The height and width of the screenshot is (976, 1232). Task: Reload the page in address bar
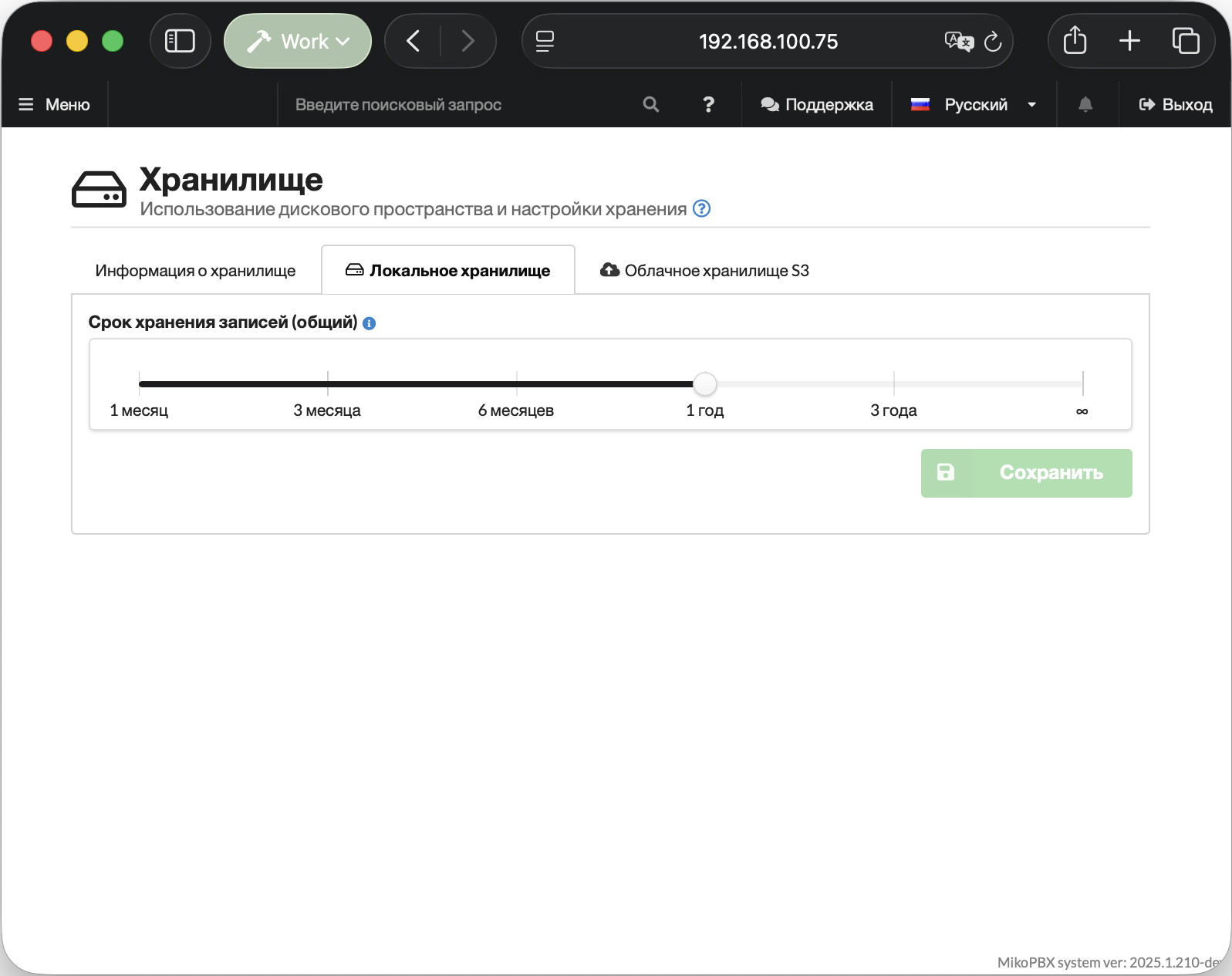(993, 42)
